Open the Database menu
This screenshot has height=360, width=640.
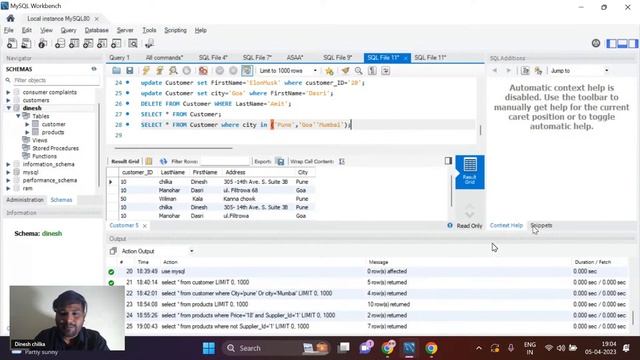[96, 30]
